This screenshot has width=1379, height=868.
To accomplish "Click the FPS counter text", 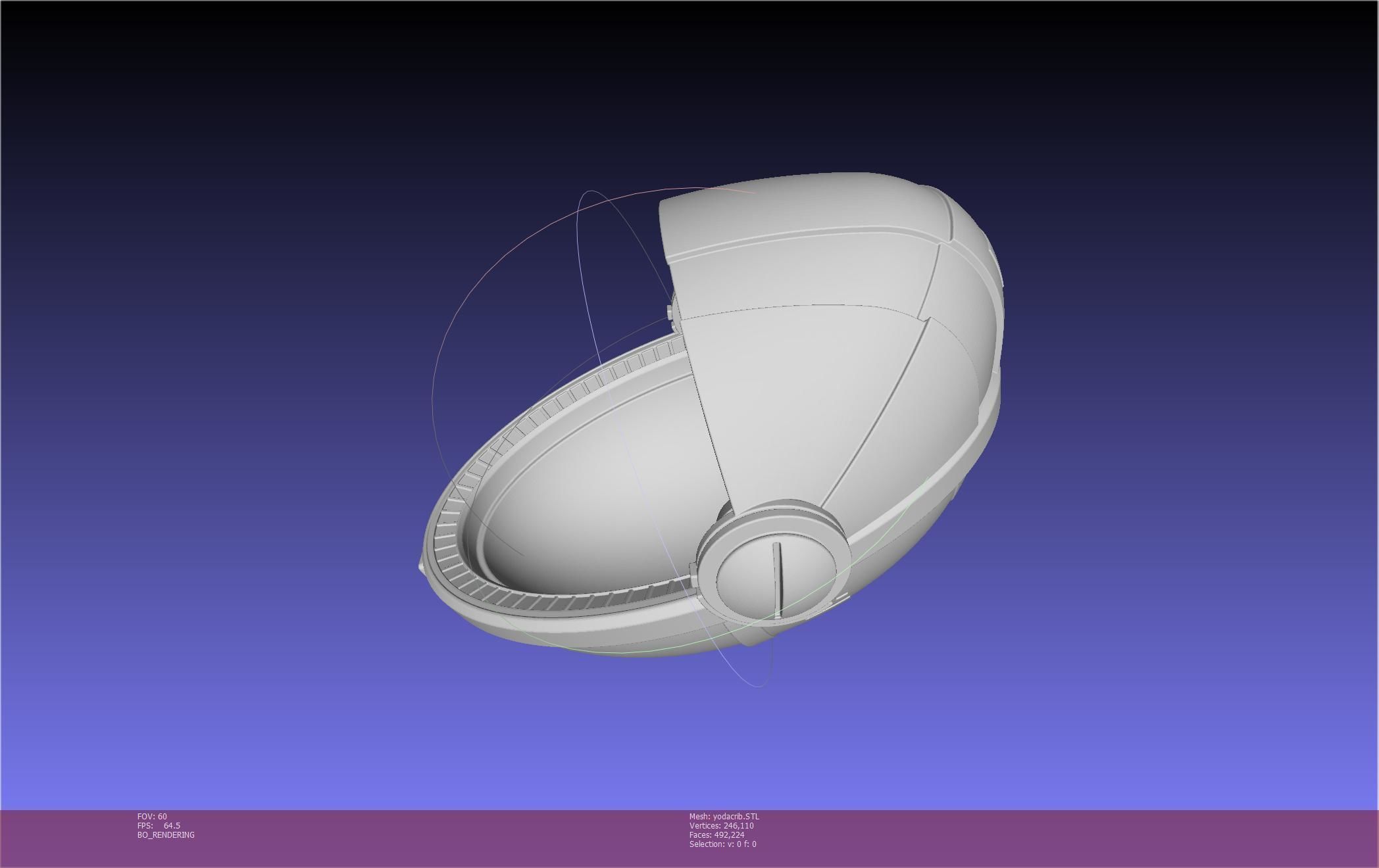I will click(159, 825).
